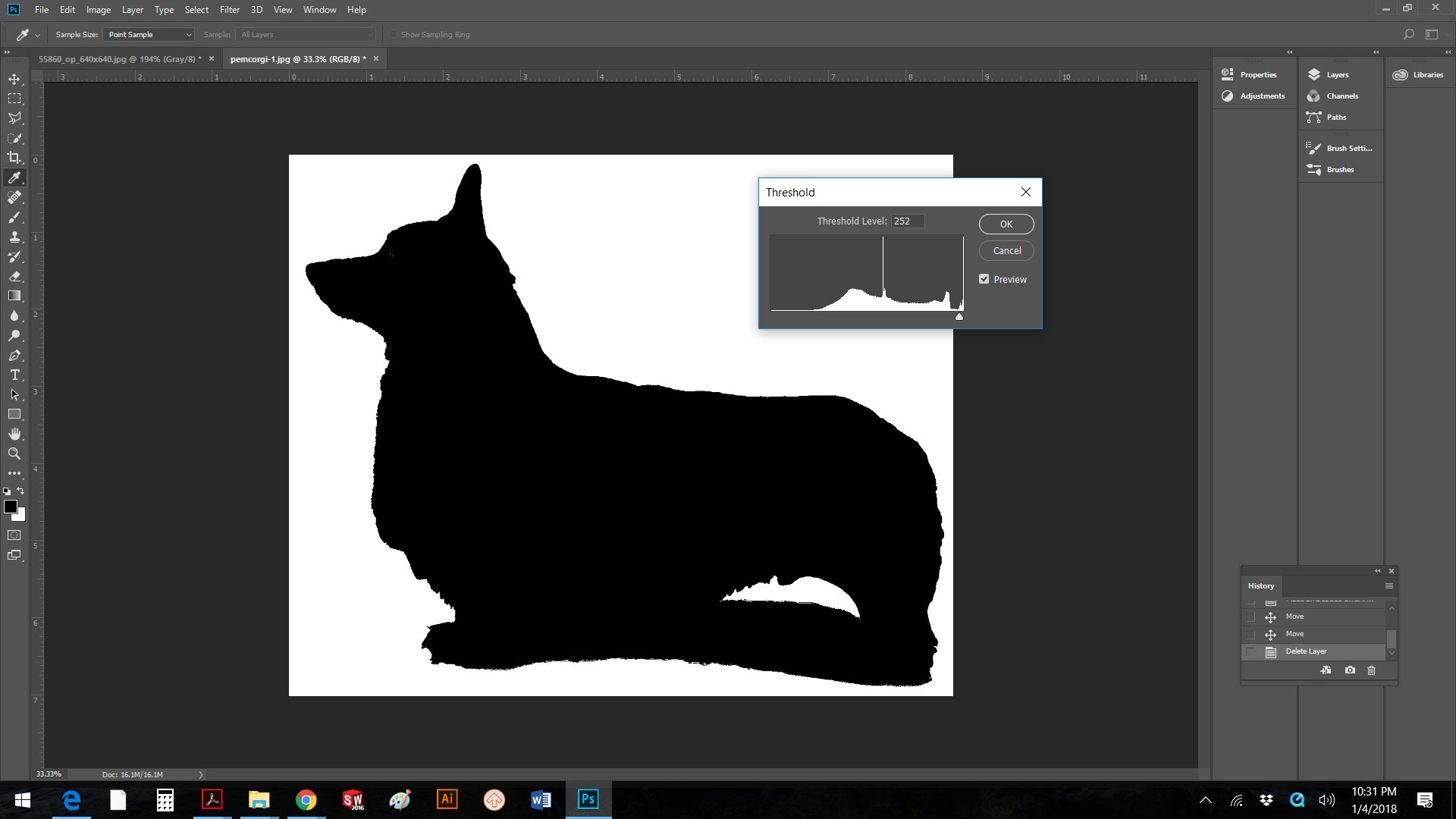
Task: Select the Horizontal Type tool
Action: pyautogui.click(x=14, y=375)
